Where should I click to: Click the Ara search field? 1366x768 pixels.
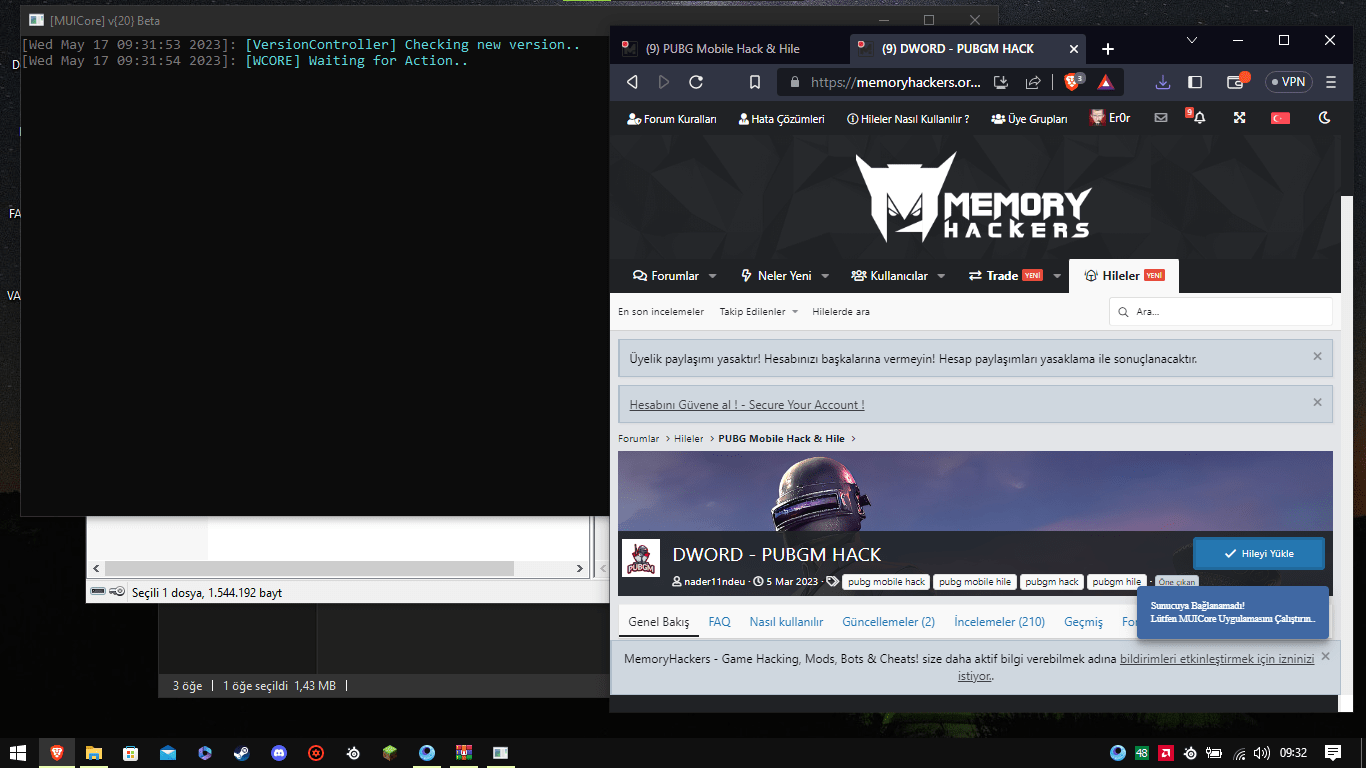pyautogui.click(x=1220, y=312)
